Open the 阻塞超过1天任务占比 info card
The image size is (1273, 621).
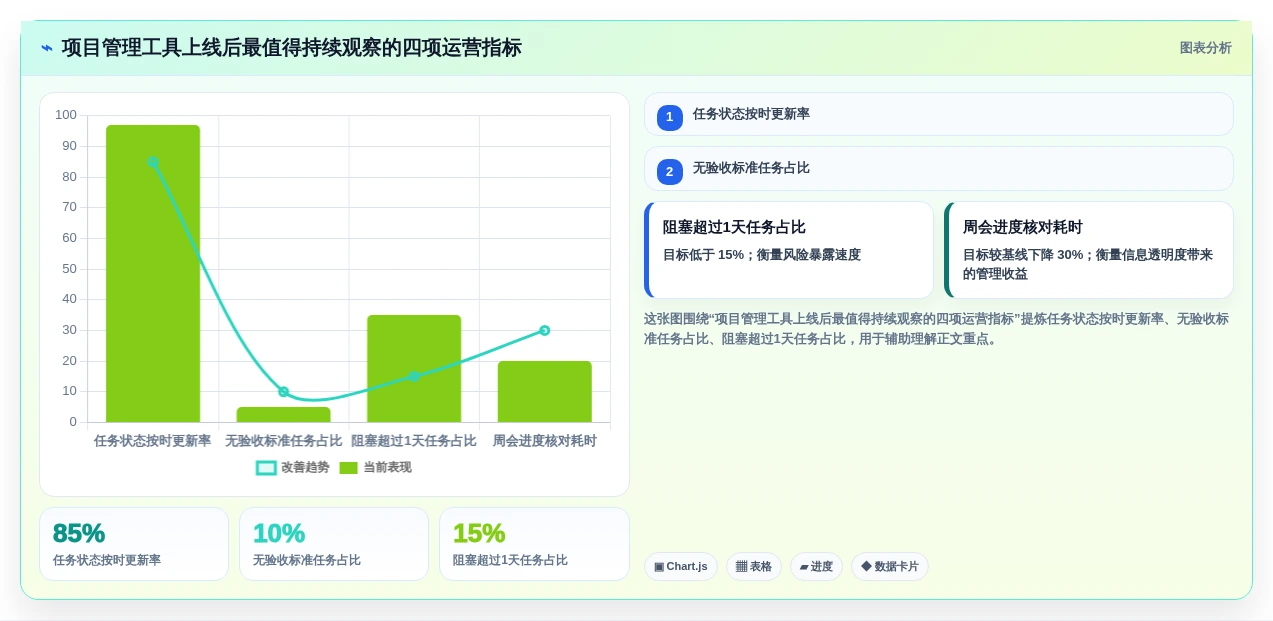(788, 250)
